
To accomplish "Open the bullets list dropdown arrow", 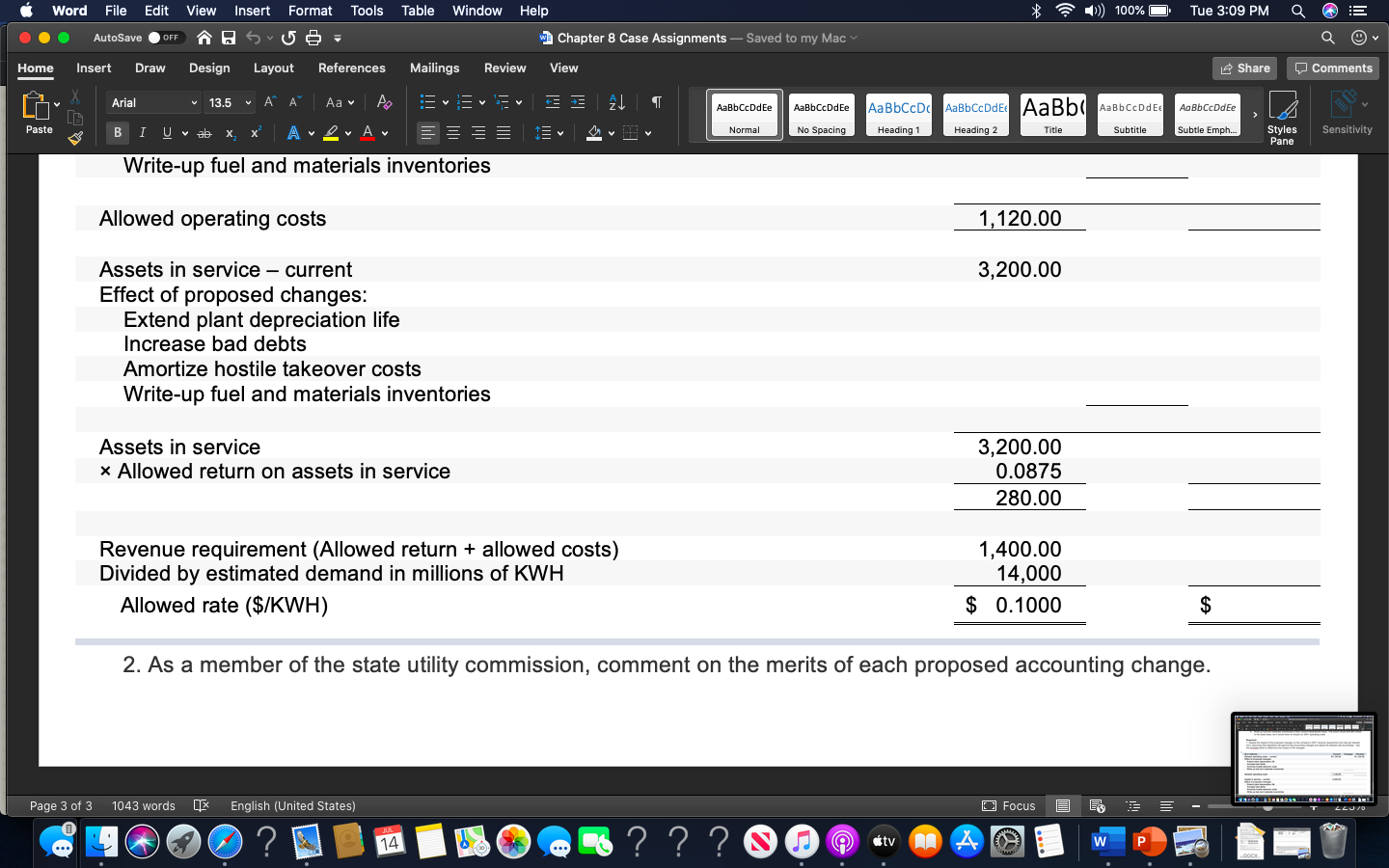I will [446, 102].
